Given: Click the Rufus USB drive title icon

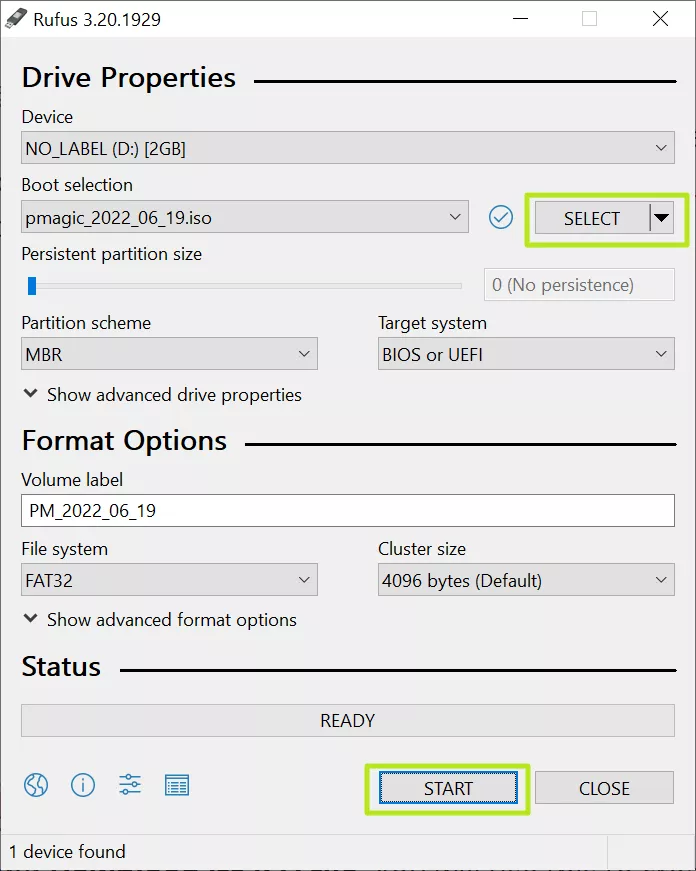Looking at the screenshot, I should [15, 19].
